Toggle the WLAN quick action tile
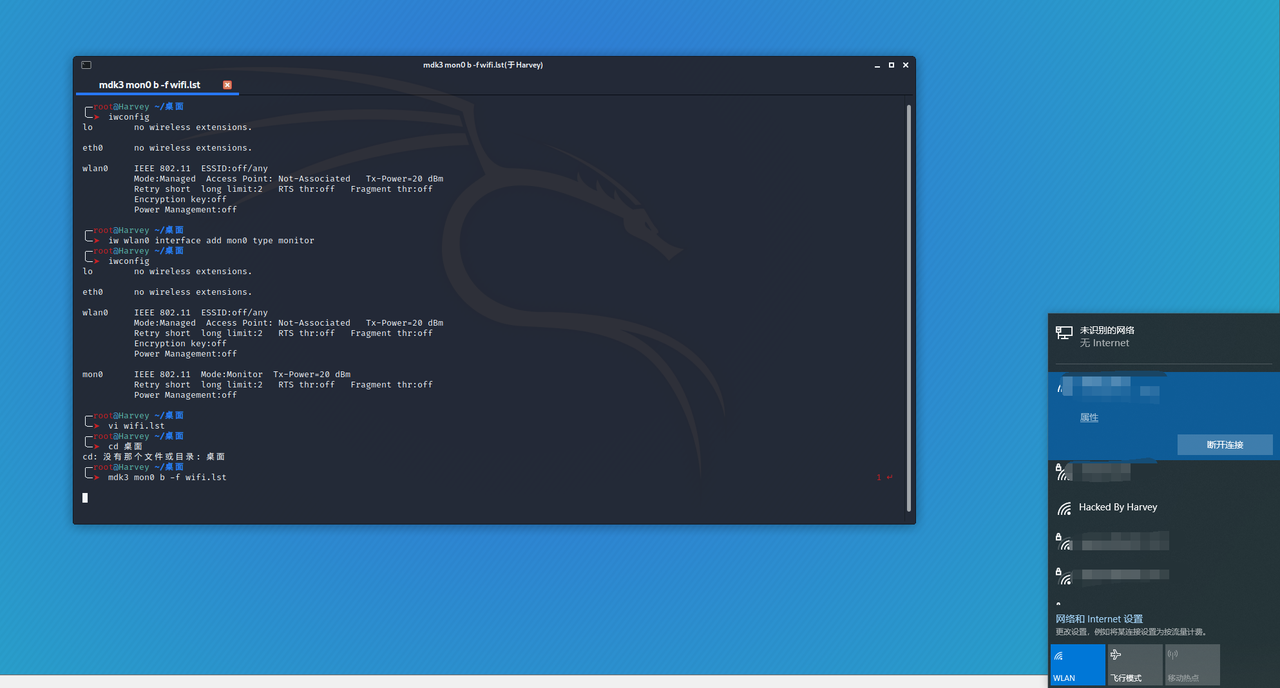Image resolution: width=1280 pixels, height=688 pixels. [1078, 664]
